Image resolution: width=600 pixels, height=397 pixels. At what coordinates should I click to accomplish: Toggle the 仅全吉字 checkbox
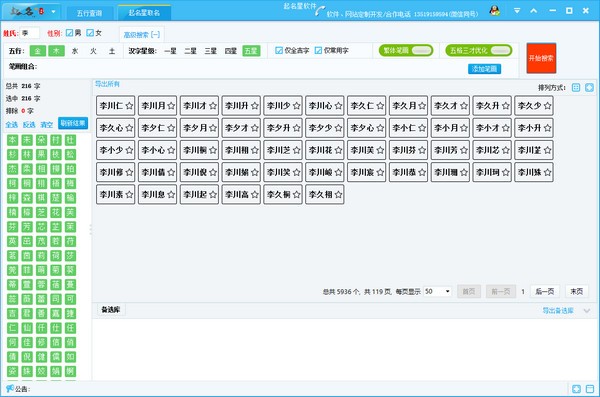point(279,51)
